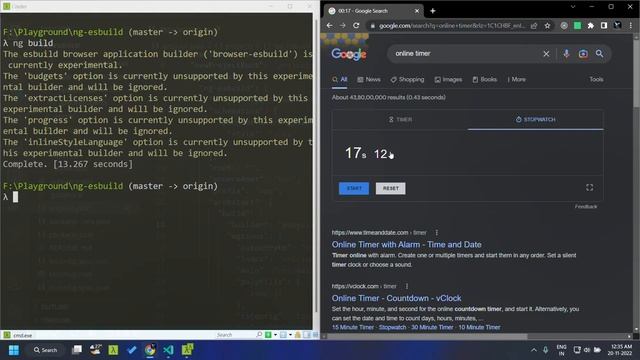Click the Chrome horizontal scrollbar

pyautogui.click(x=427, y=337)
